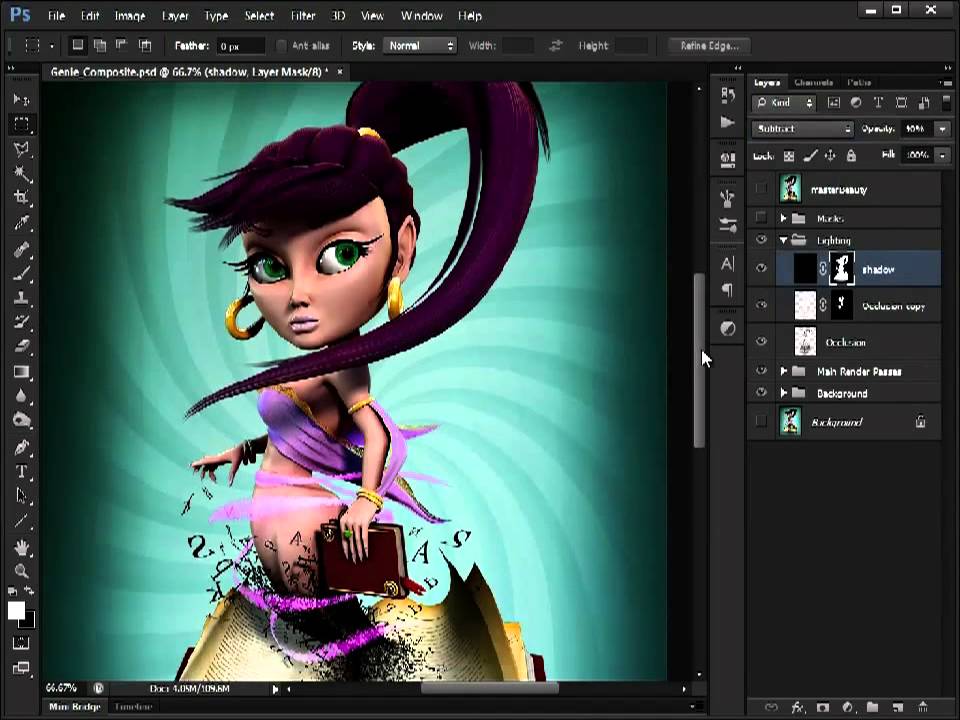Select the Zoom tool
Screen dimensions: 960x720
coord(21,571)
